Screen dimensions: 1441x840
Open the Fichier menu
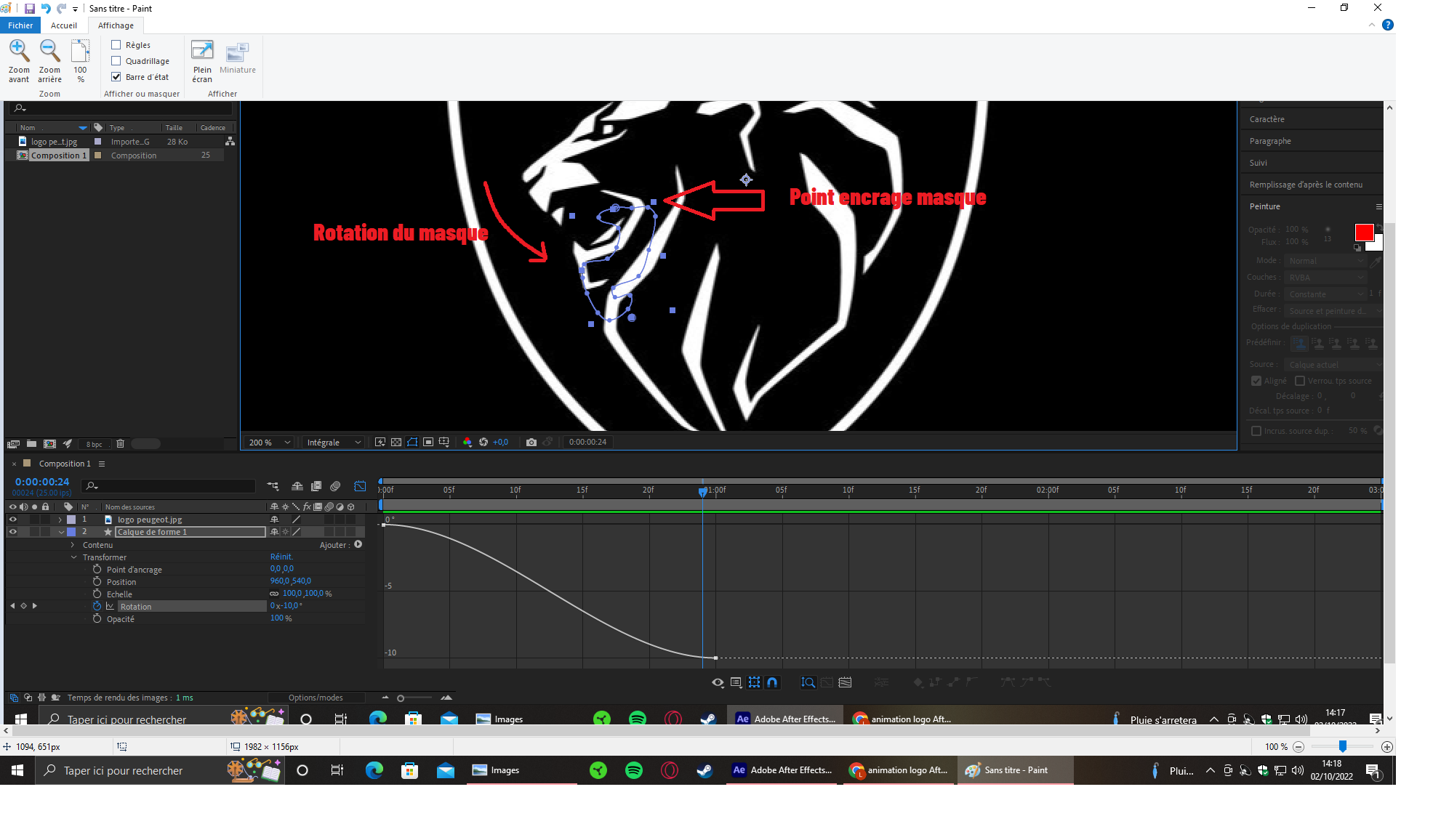[20, 25]
